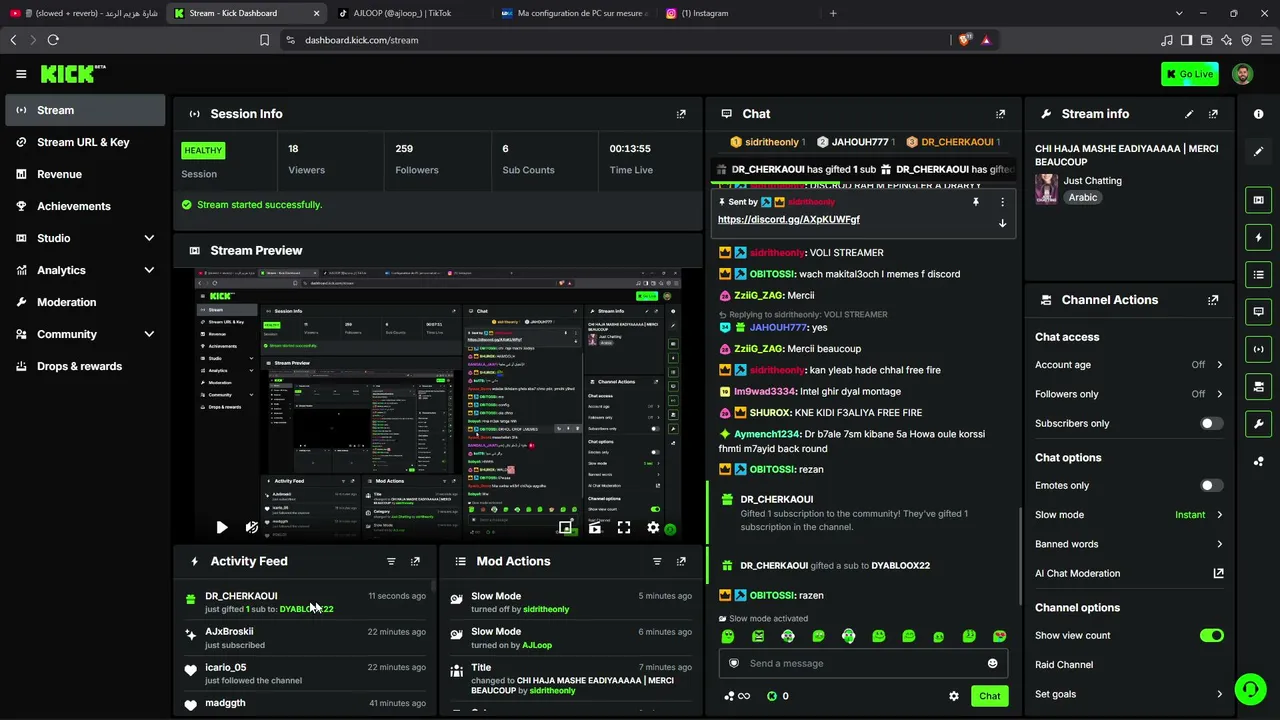This screenshot has width=1280, height=720.
Task: Pop out the Session Info panel
Action: click(681, 114)
